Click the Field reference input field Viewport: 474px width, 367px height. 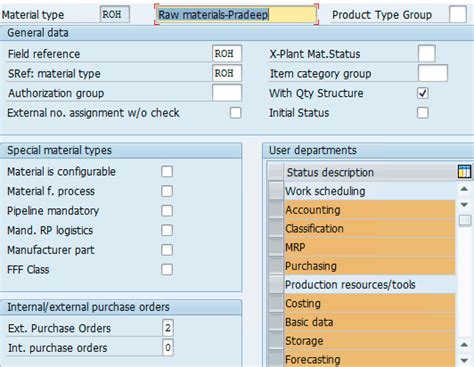(227, 54)
